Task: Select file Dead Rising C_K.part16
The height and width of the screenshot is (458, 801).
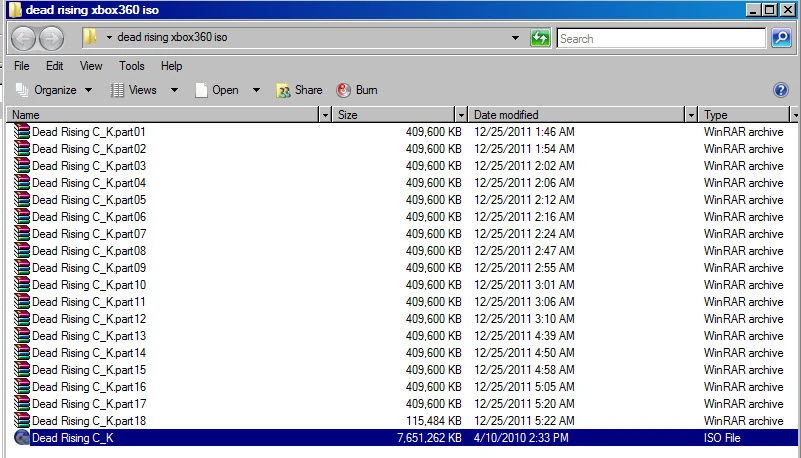Action: (89, 387)
